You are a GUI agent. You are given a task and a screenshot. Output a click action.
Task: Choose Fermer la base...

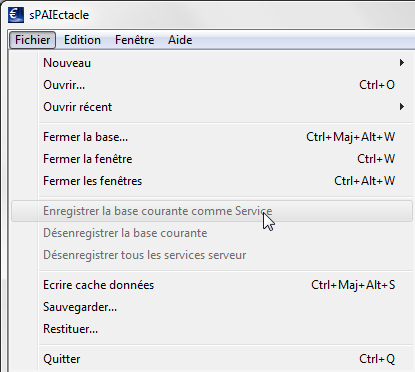pyautogui.click(x=212, y=137)
